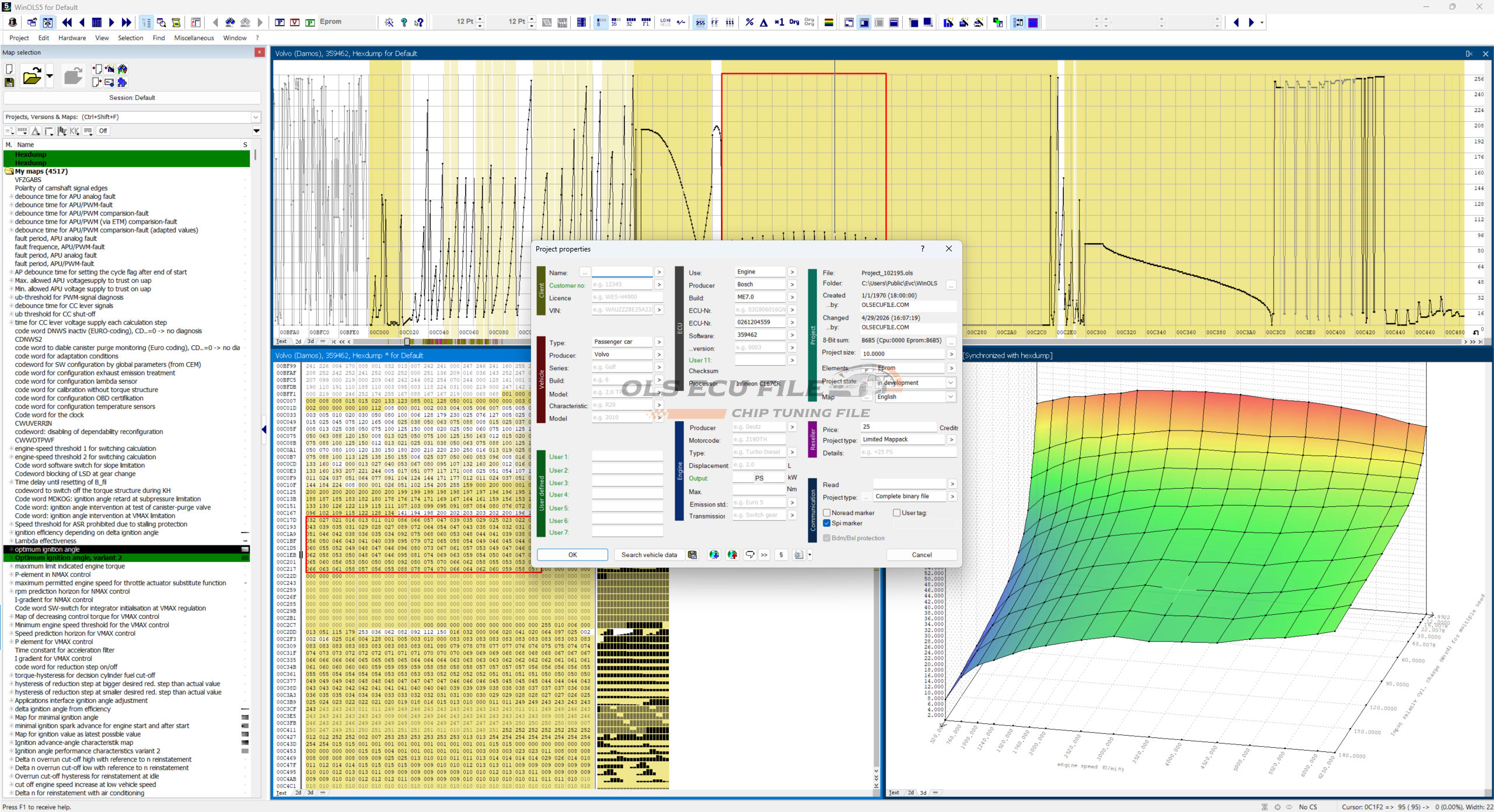Select the green P marker toolbar icon
Viewport: 1494px width, 812px height.
point(310,22)
